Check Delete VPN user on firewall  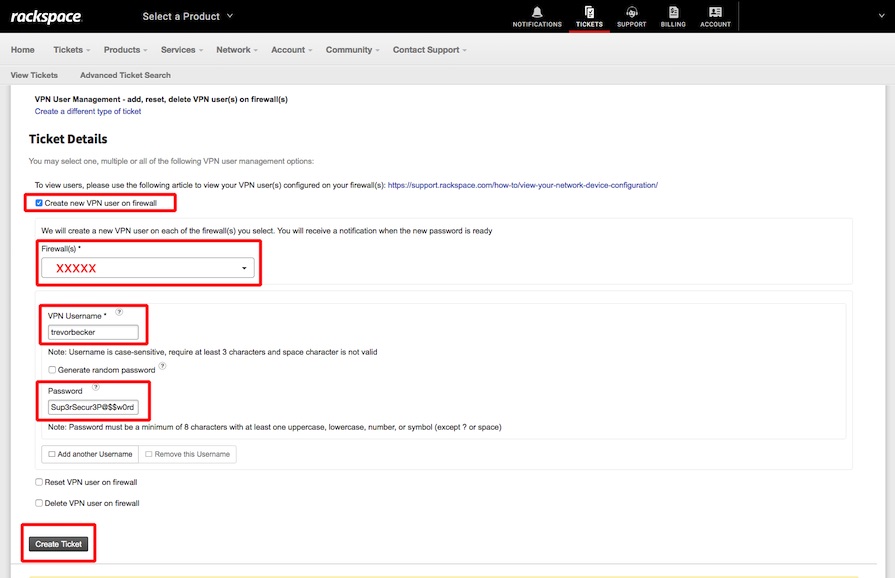click(x=39, y=503)
